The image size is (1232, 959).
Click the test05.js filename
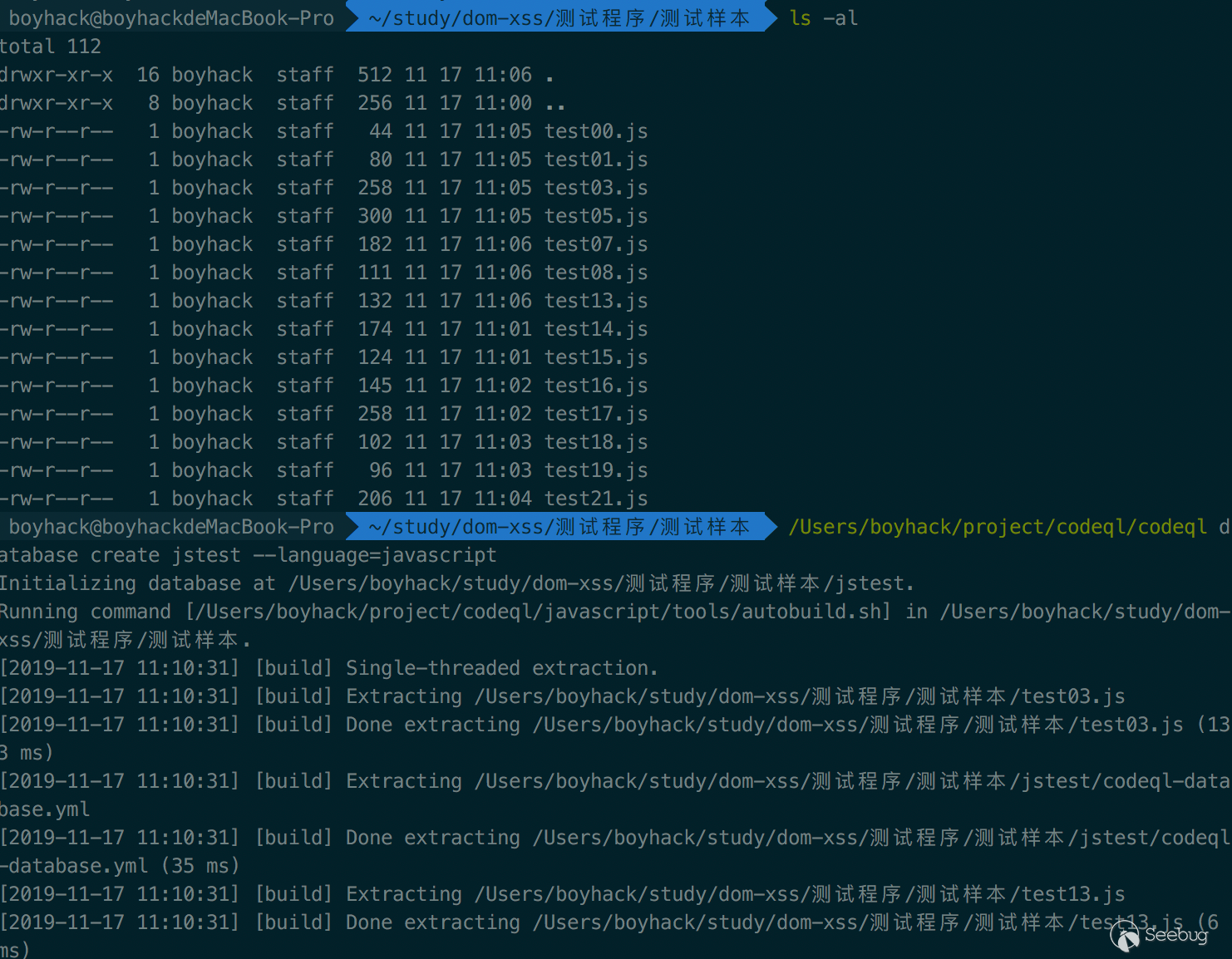point(596,216)
